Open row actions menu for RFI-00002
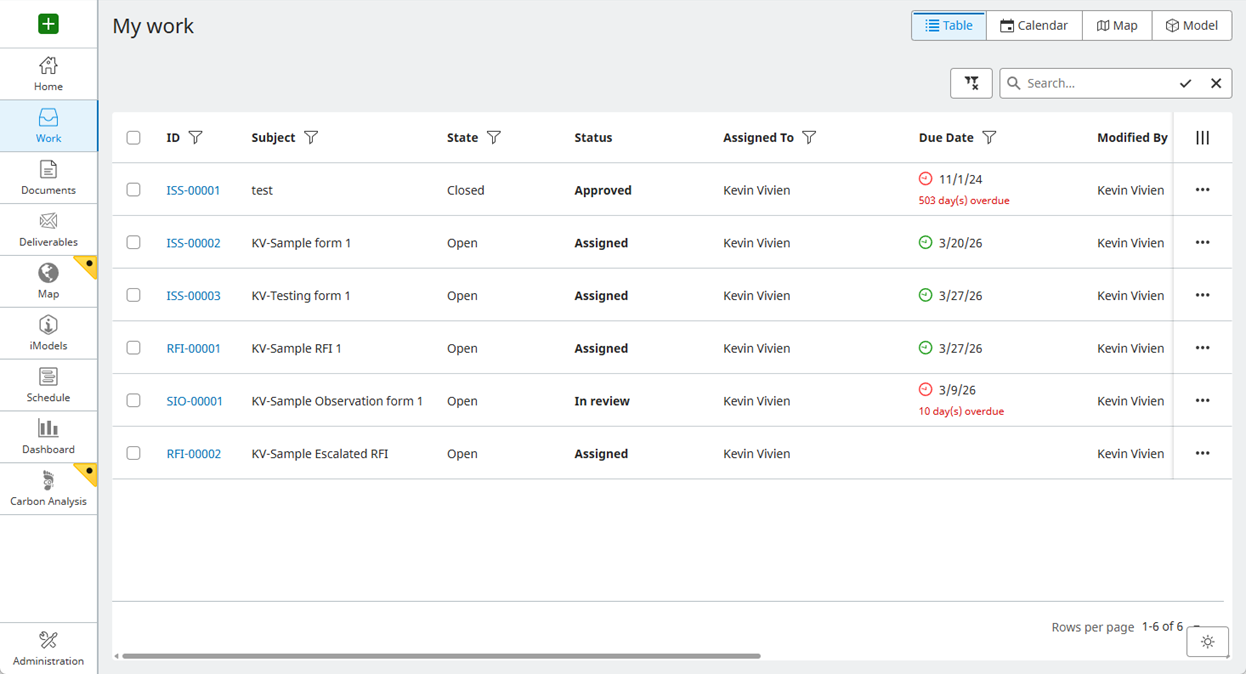1246x674 pixels. [x=1202, y=454]
